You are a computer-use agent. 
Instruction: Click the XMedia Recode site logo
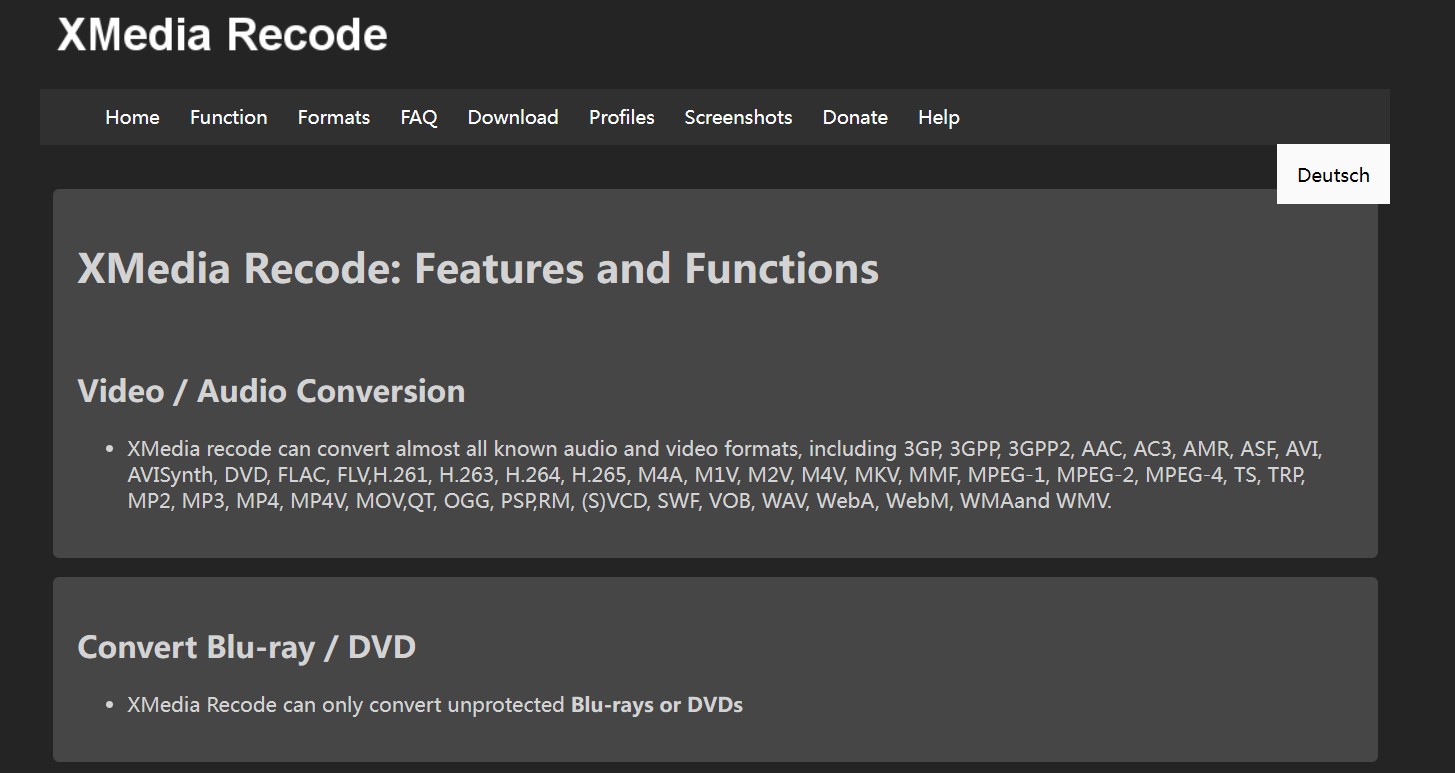coord(222,35)
